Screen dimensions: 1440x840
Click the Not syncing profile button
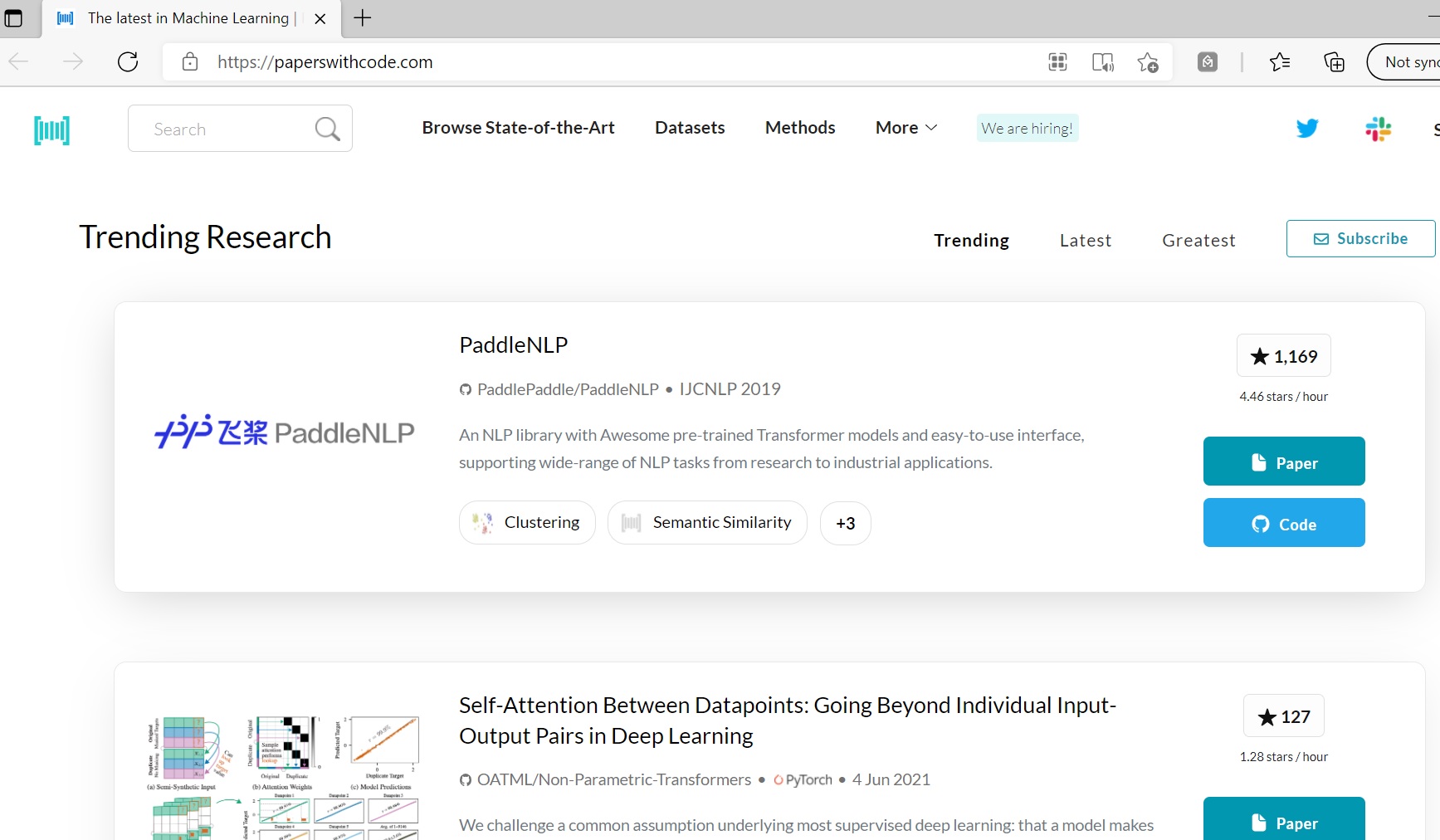(1403, 62)
